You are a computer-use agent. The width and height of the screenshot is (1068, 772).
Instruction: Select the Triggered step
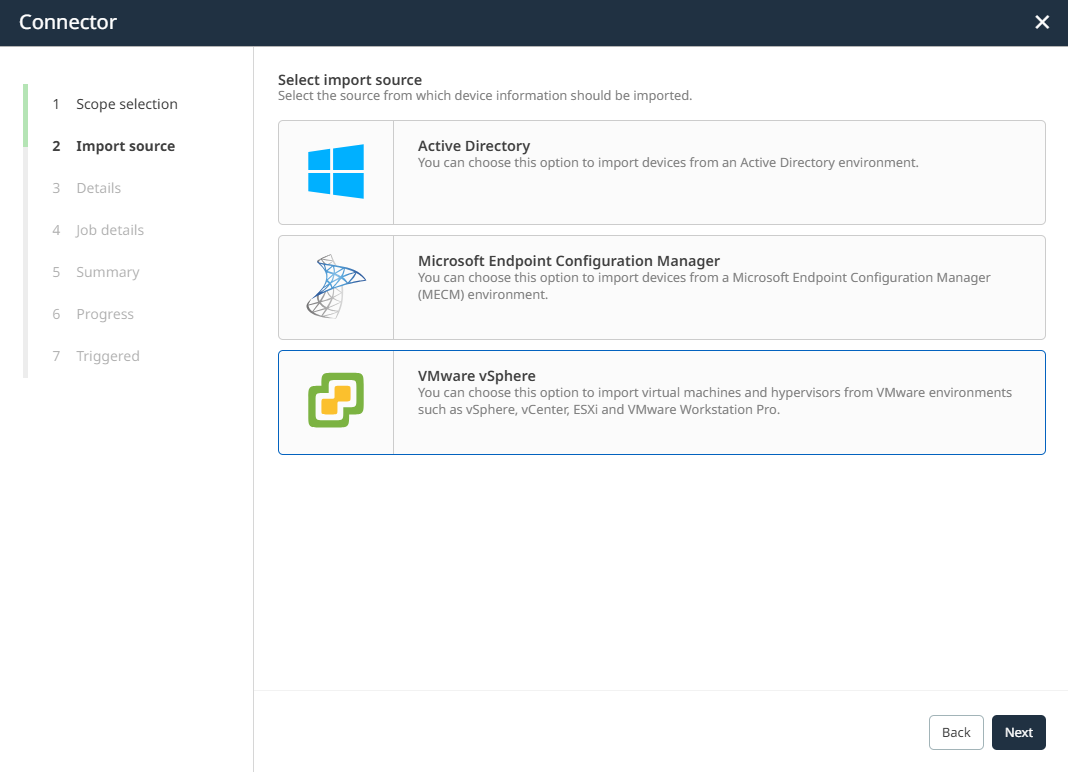108,356
